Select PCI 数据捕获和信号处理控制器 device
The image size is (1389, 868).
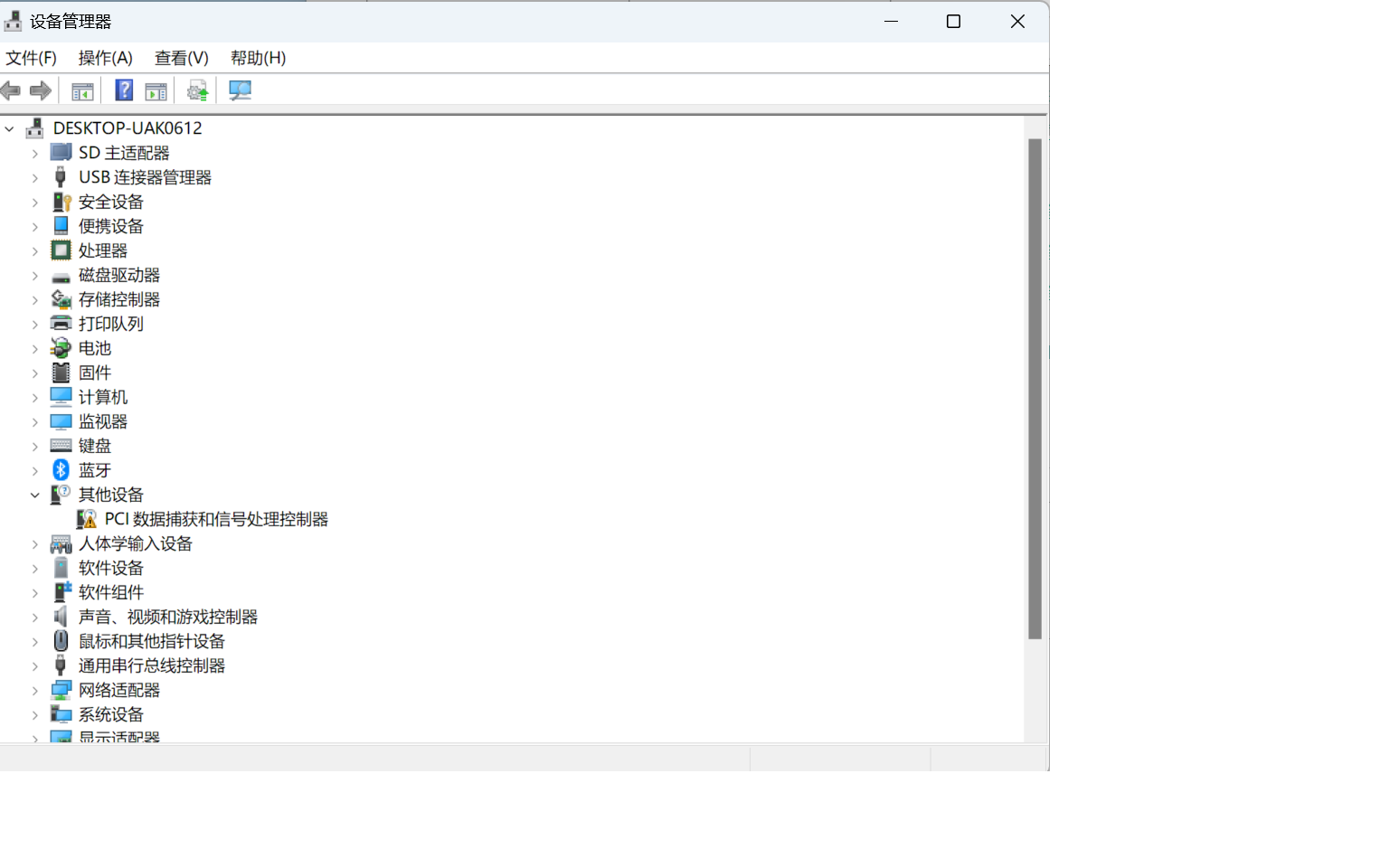[216, 519]
